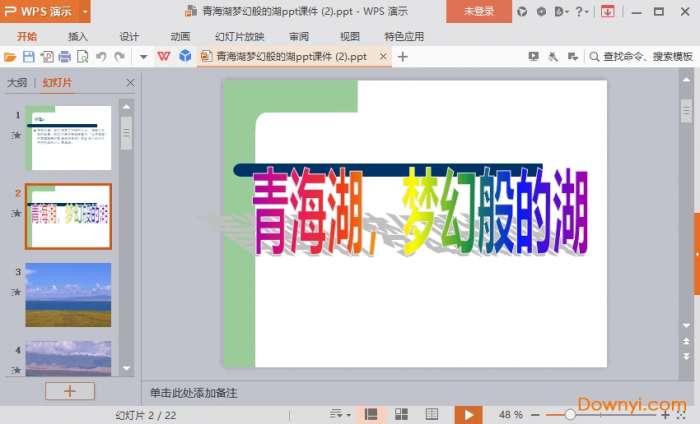
Task: Click the notes field 单击此处添加备注
Action: point(194,393)
